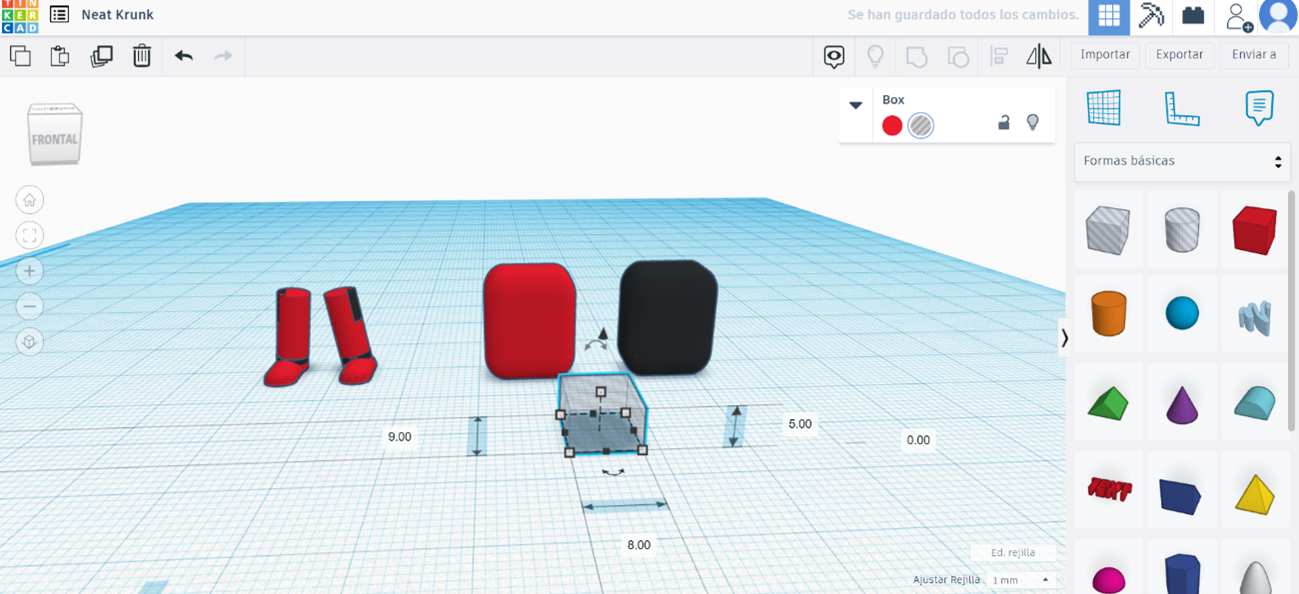
Task: Open the Tinkercad apps grid menu
Action: tap(1108, 16)
